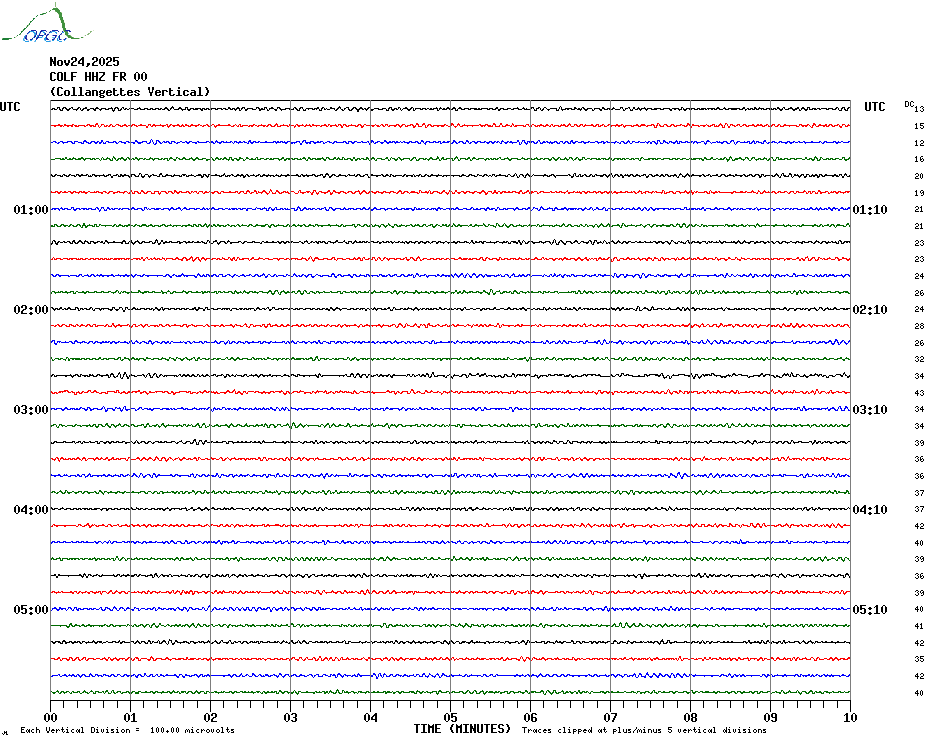Click the 04:10 time label on right
This screenshot has width=930, height=744.
(x=869, y=510)
